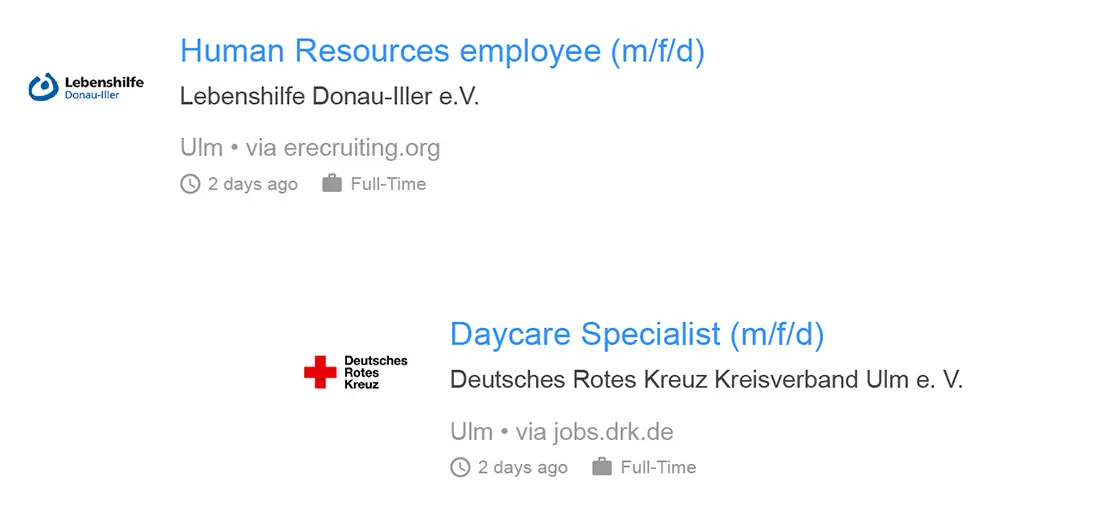Click the briefcase icon on the Daycare Specialist listing
1113x511 pixels.
[x=602, y=467]
